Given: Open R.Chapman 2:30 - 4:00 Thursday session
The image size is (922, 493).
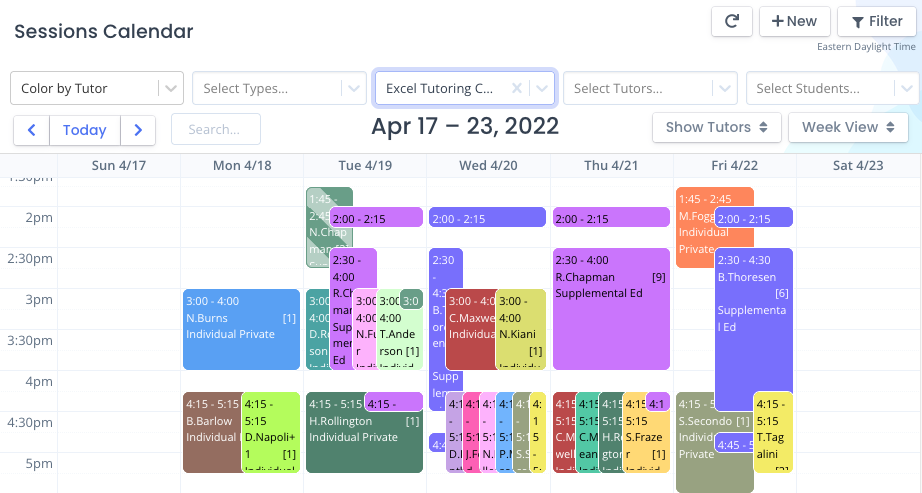Looking at the screenshot, I should pyautogui.click(x=611, y=309).
